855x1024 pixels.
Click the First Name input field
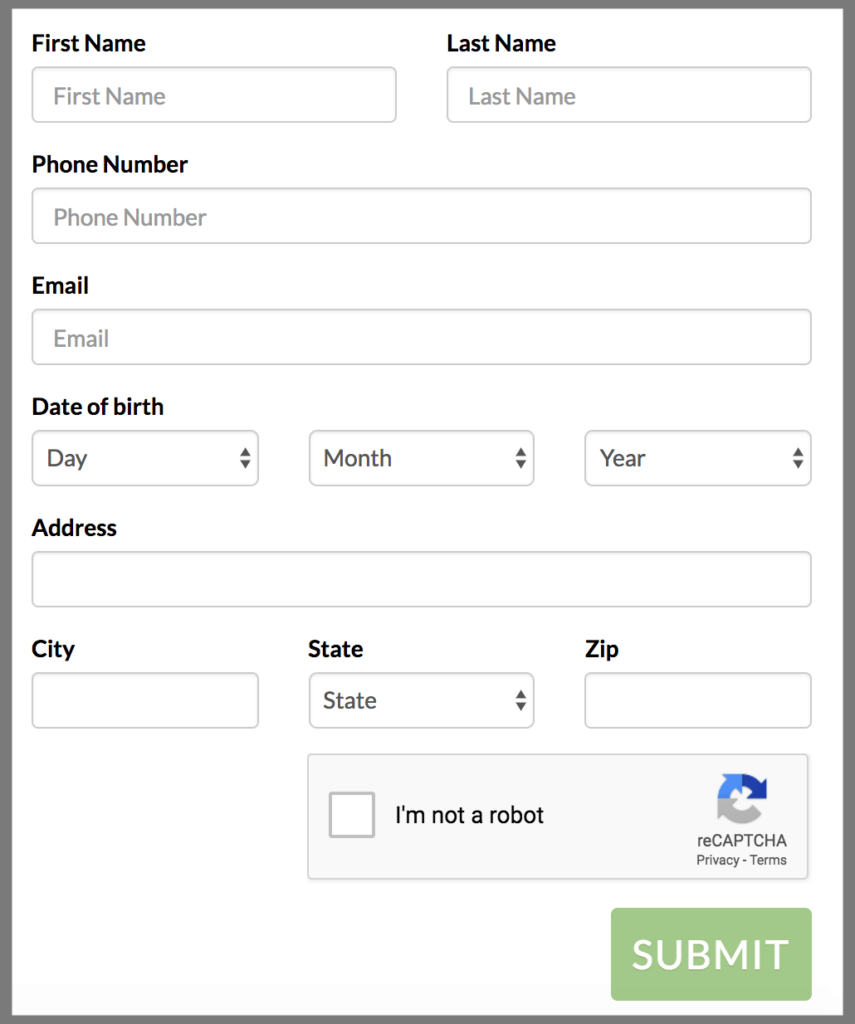tap(214, 94)
